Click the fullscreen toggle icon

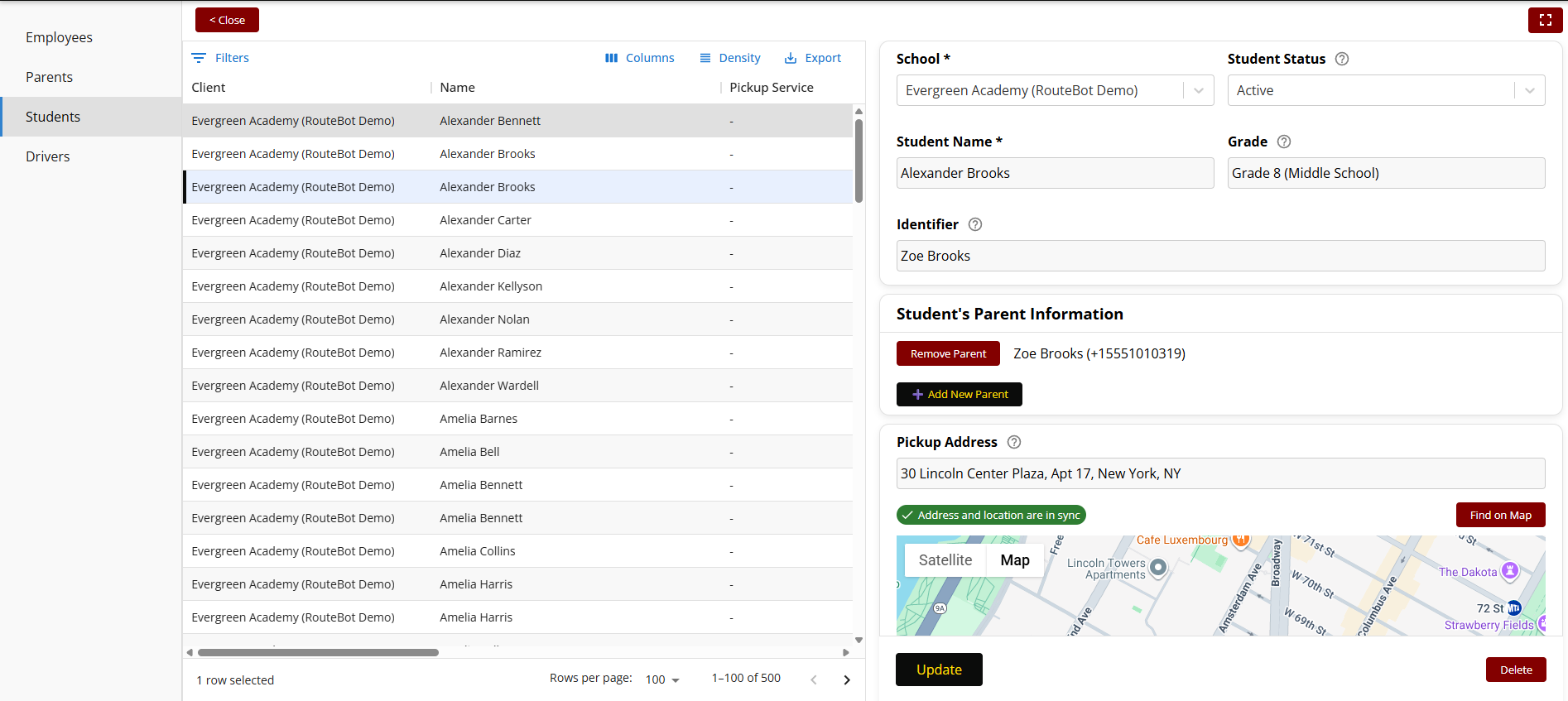coord(1545,20)
